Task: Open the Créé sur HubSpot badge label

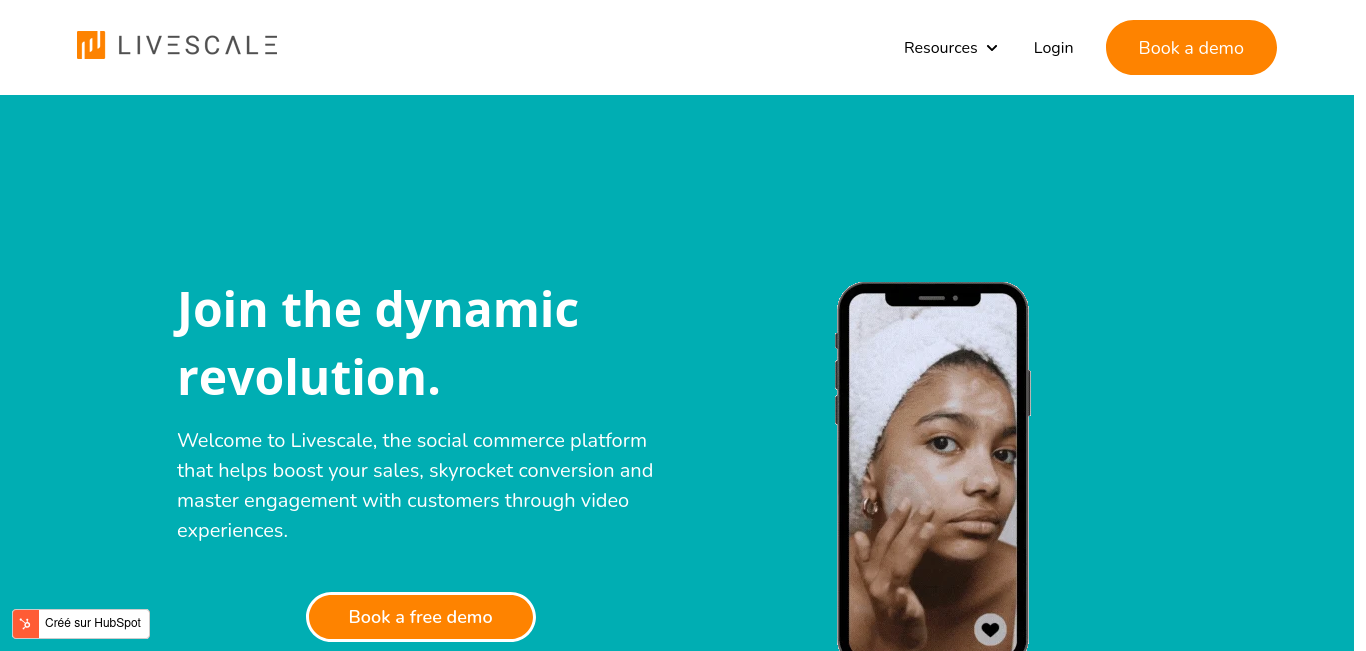Action: tap(93, 623)
